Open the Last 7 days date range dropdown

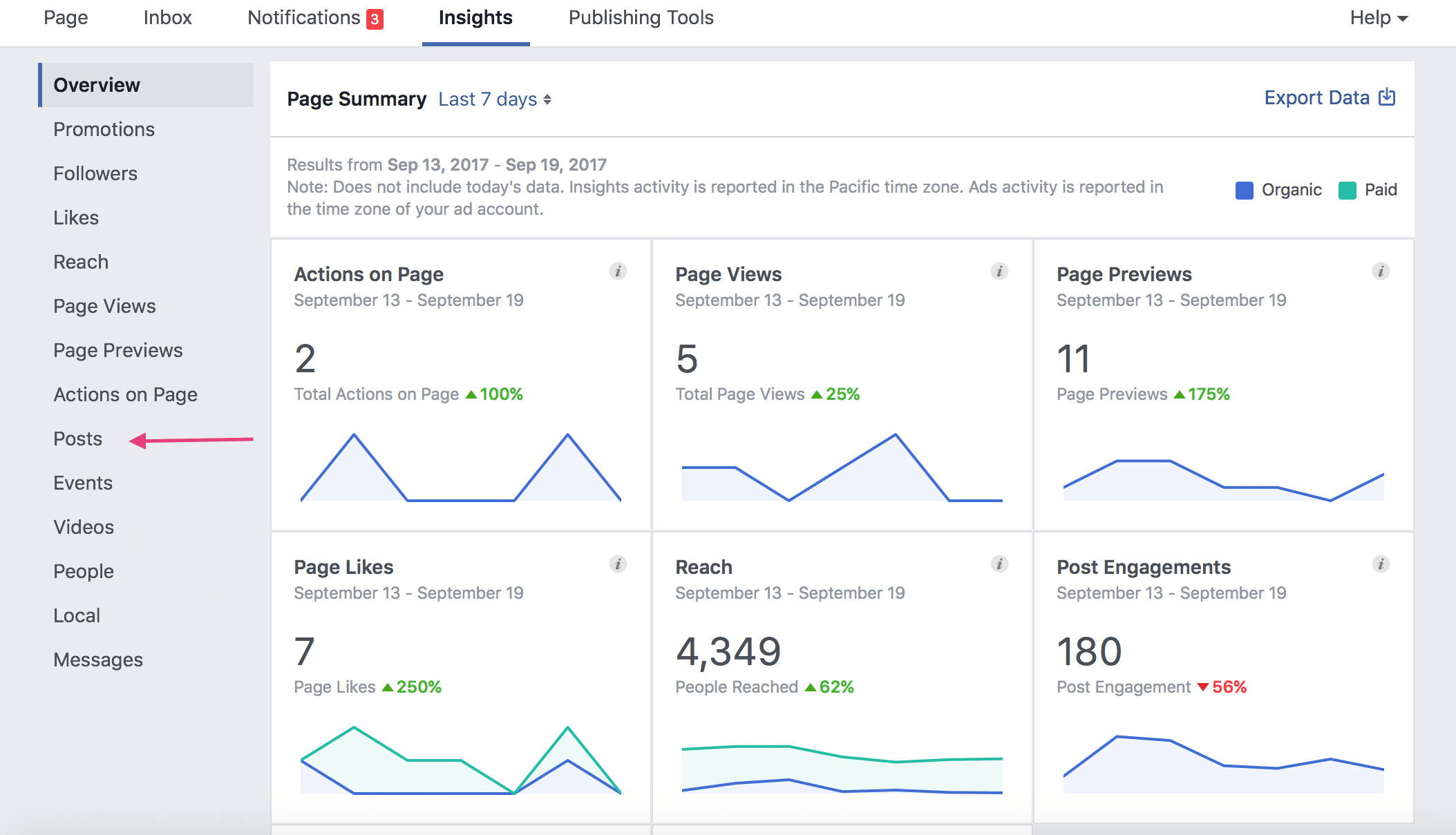[495, 99]
